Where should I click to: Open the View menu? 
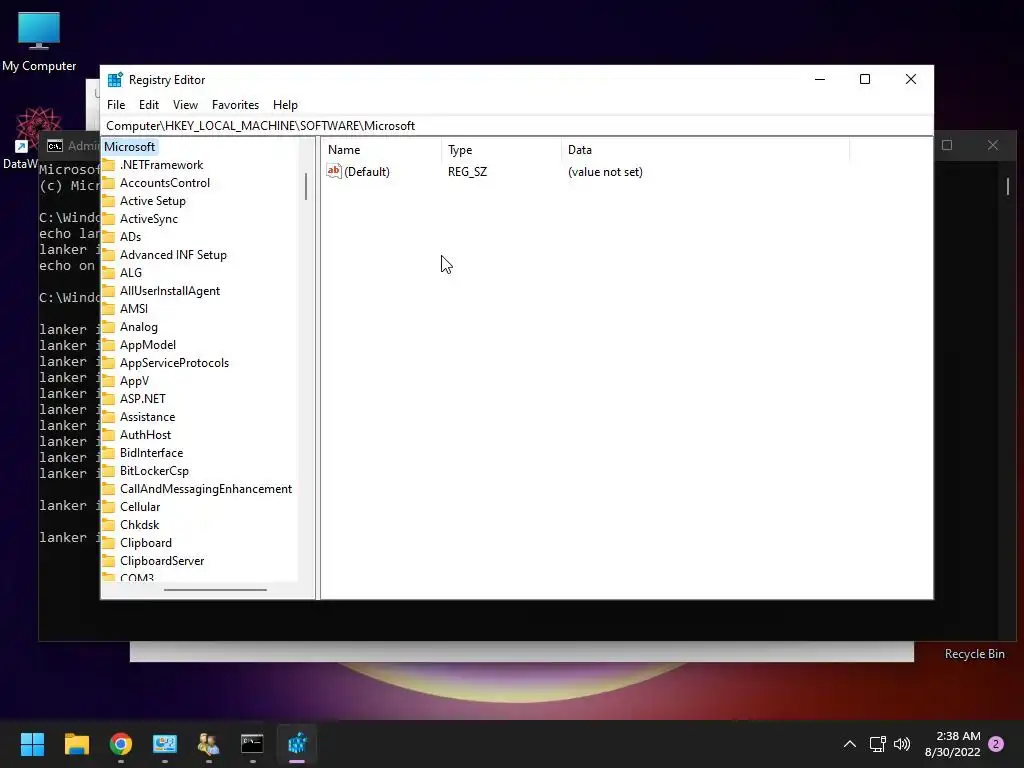[185, 105]
